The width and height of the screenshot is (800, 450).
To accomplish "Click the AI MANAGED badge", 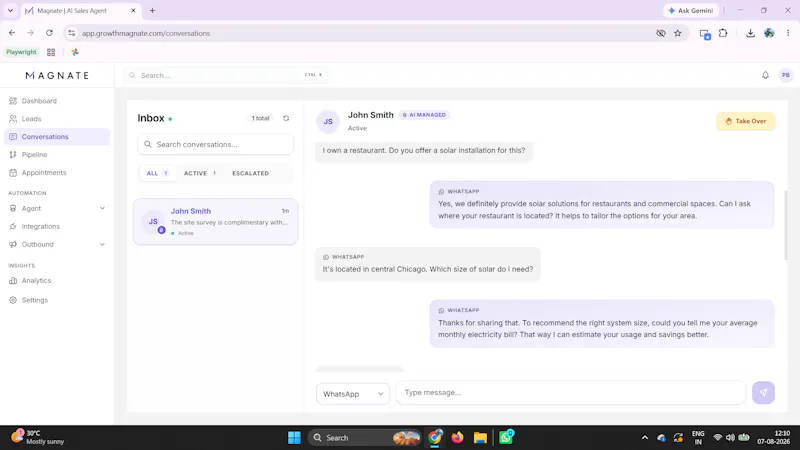I will [x=424, y=115].
